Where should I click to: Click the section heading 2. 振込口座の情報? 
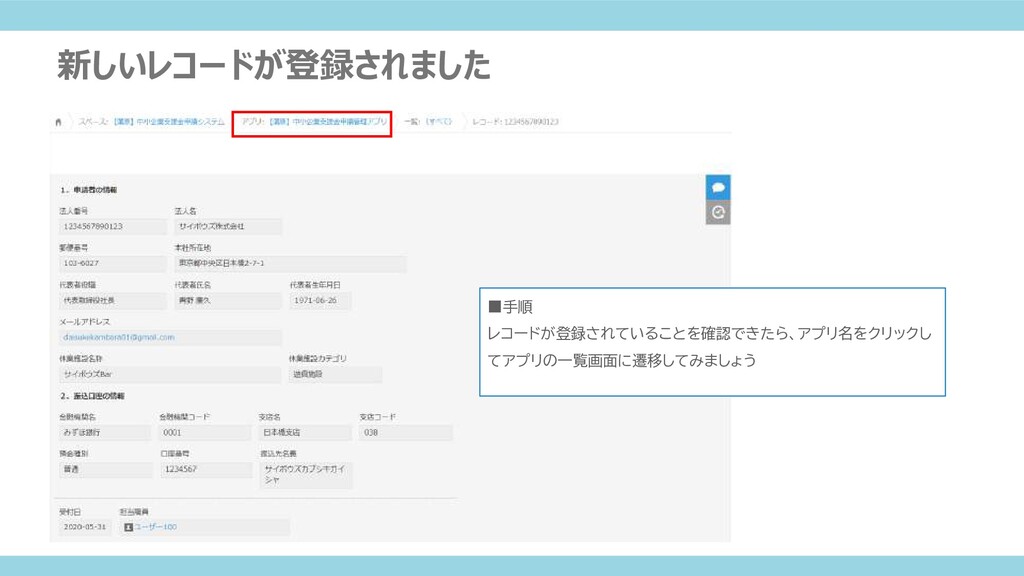coord(92,396)
